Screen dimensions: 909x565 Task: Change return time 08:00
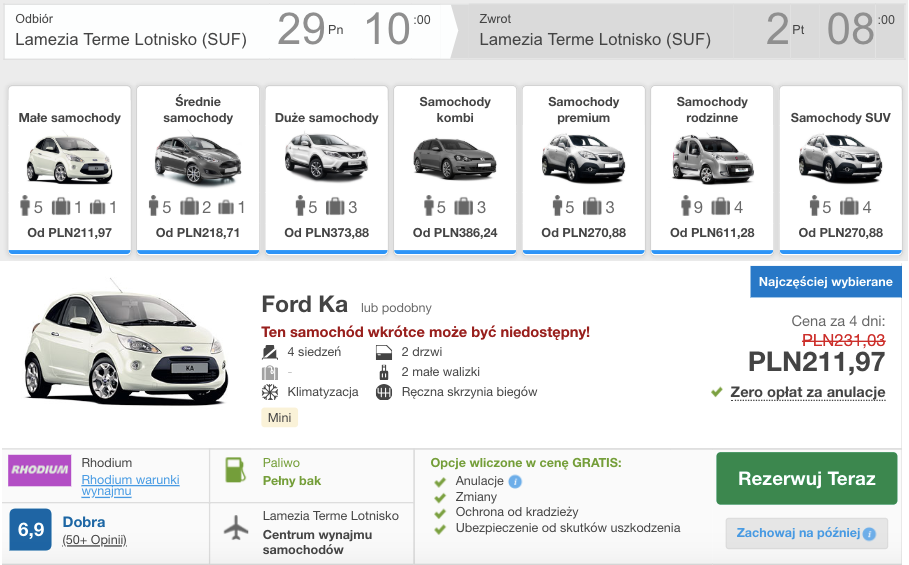(x=861, y=29)
